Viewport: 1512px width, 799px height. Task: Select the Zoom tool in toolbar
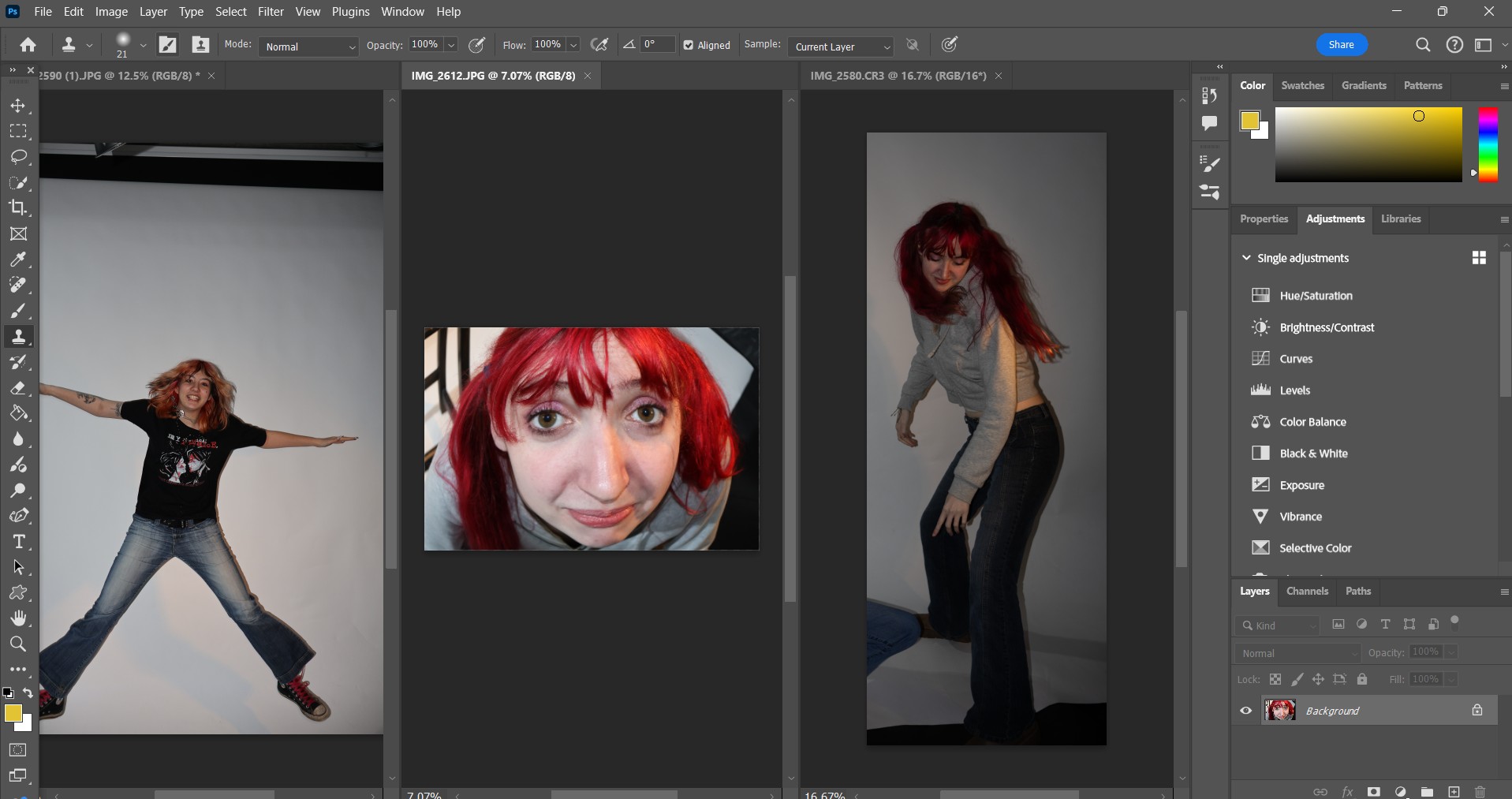point(18,644)
